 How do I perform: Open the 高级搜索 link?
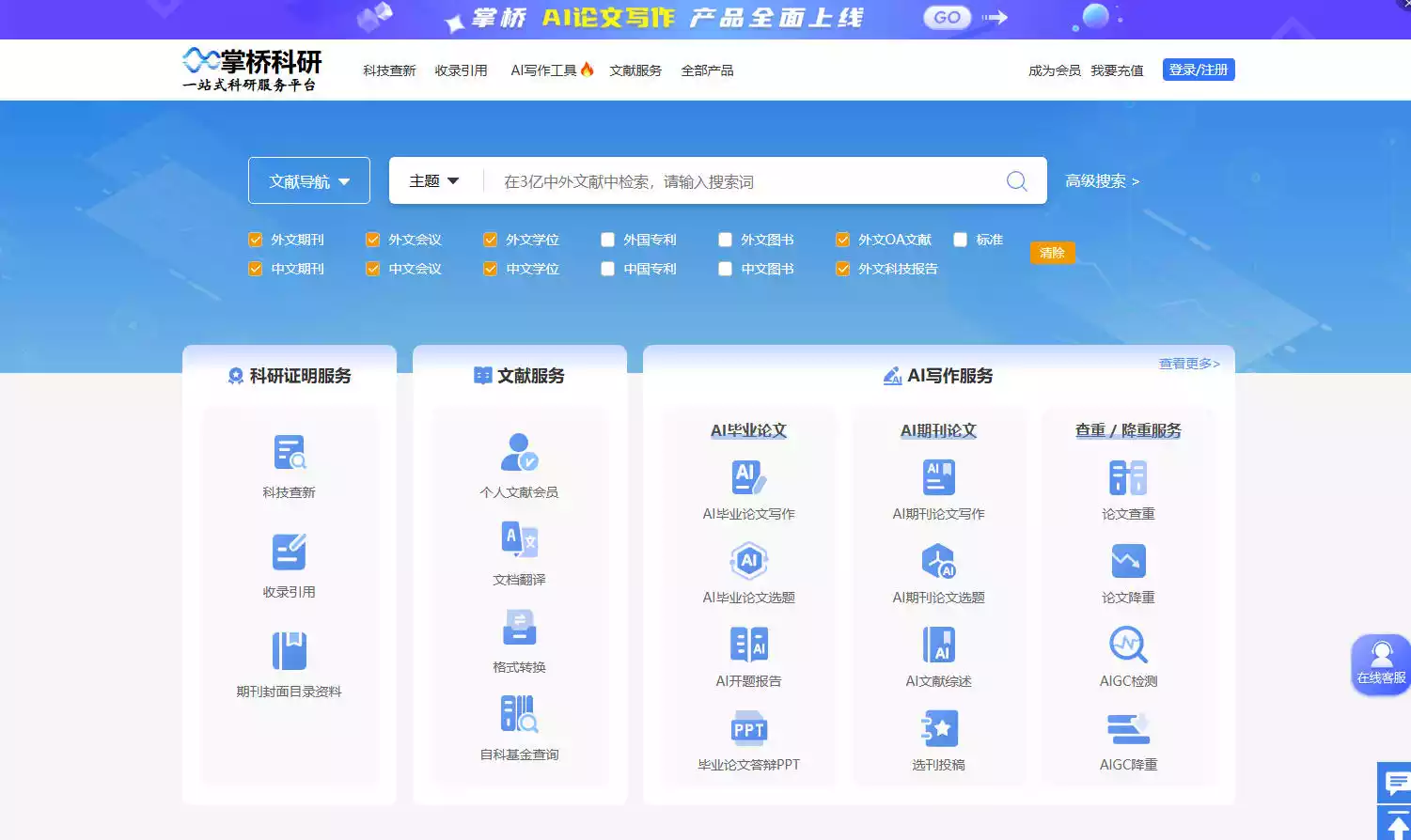(x=1102, y=180)
